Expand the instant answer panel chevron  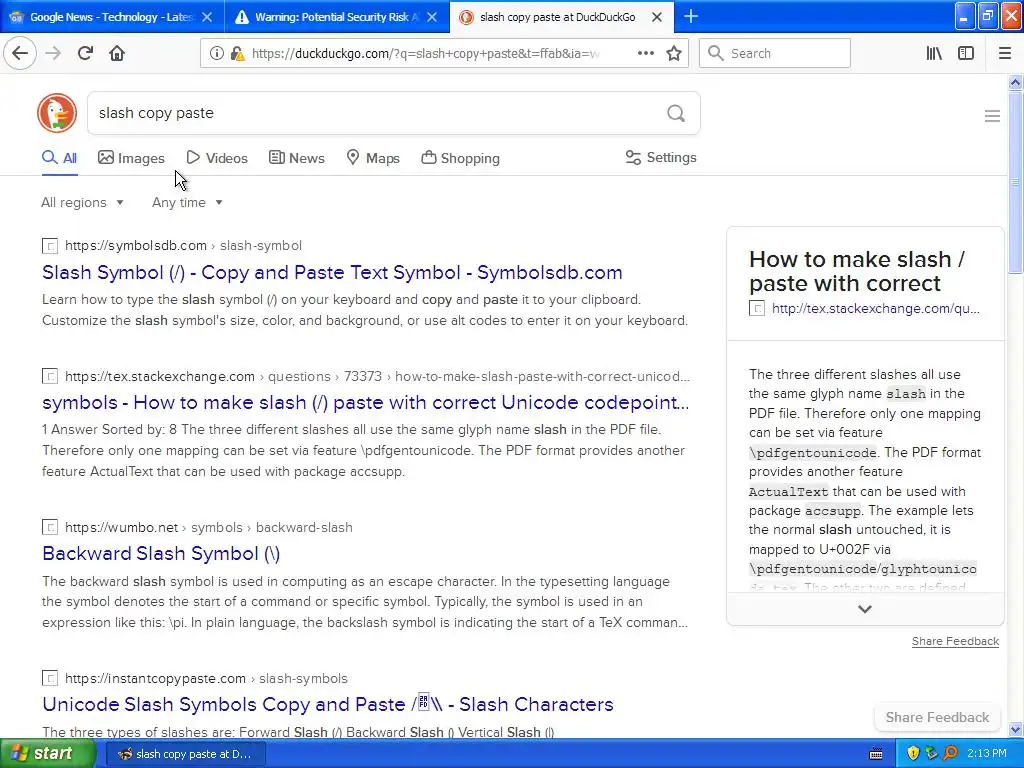tap(865, 609)
